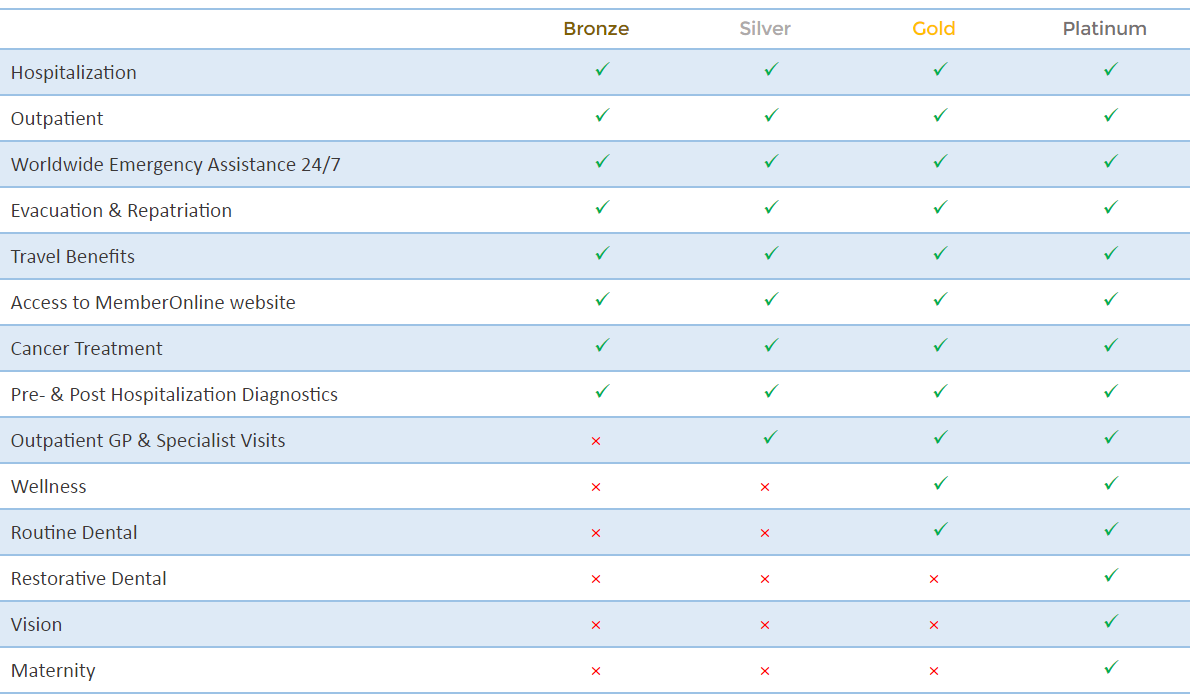Select the Silver red cross for Maternity

(765, 672)
